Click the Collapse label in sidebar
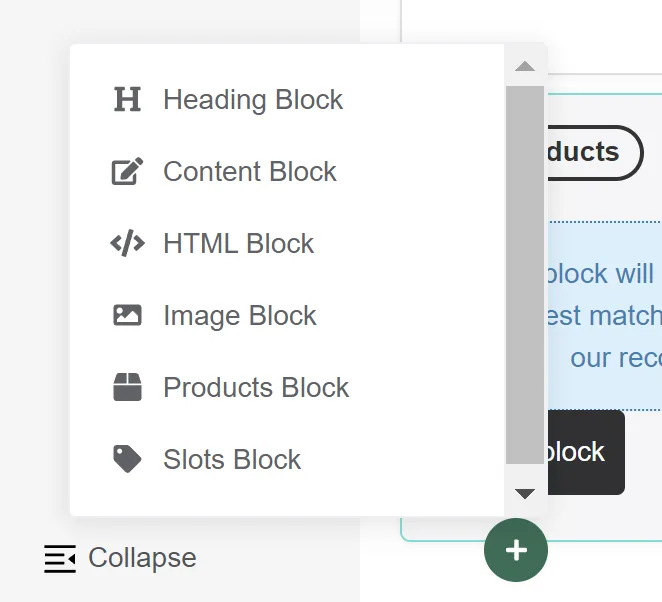The height and width of the screenshot is (602, 662). click(x=142, y=558)
